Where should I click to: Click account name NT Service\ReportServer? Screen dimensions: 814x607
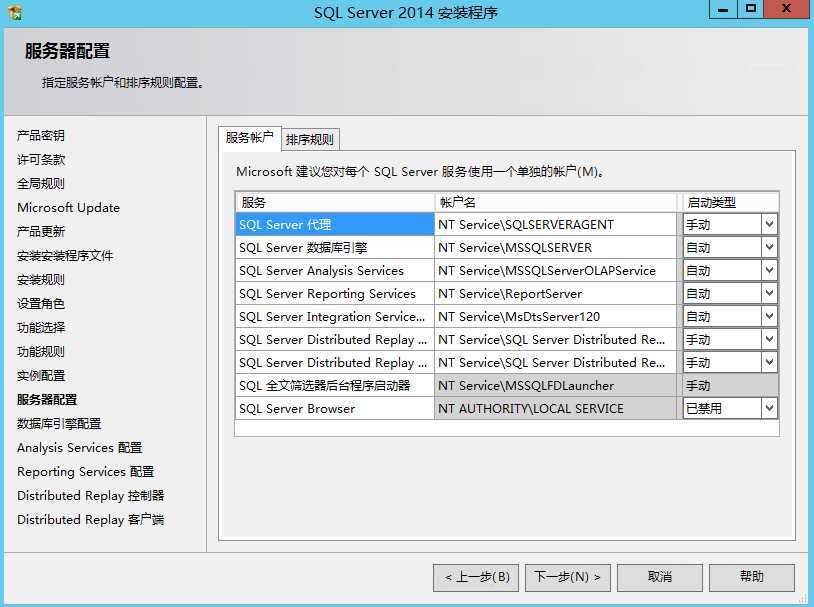point(555,293)
